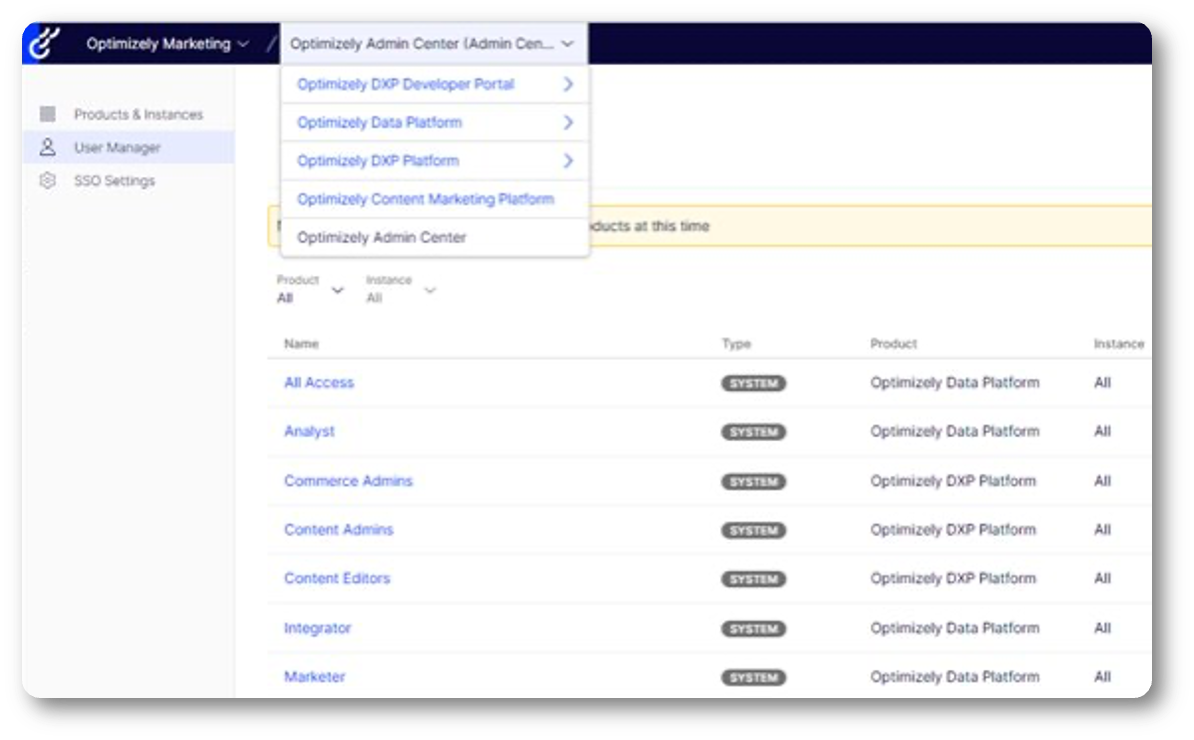Click SYSTEM badge in Content Editors row
Screen dimensions: 1194x740
pos(754,579)
